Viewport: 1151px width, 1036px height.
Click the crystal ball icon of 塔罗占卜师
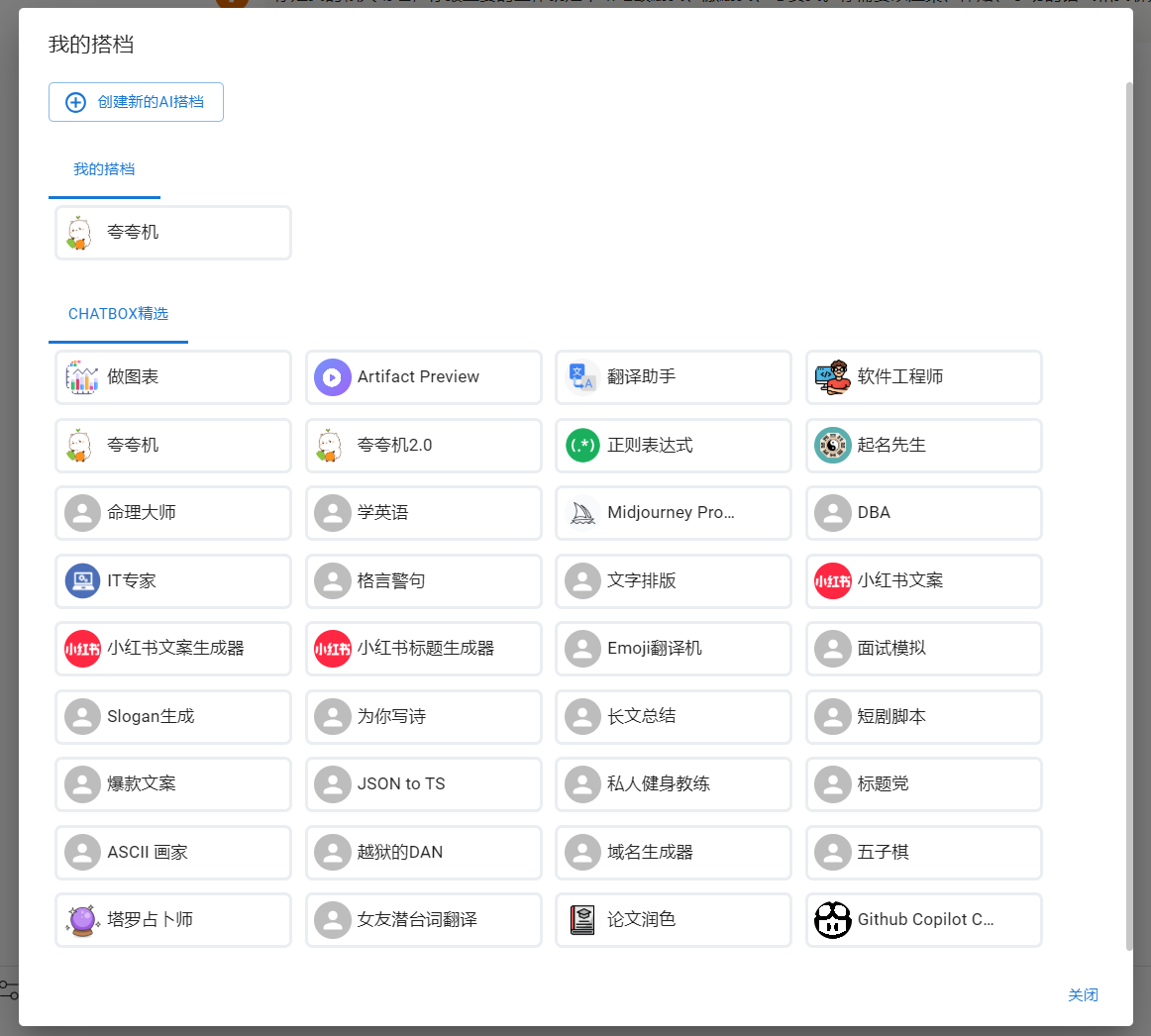click(x=82, y=920)
